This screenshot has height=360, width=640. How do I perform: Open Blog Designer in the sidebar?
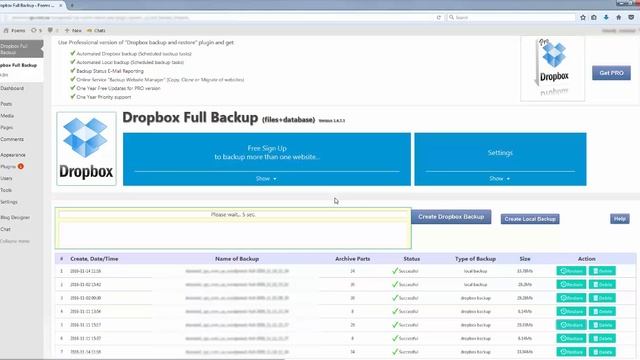(15, 218)
